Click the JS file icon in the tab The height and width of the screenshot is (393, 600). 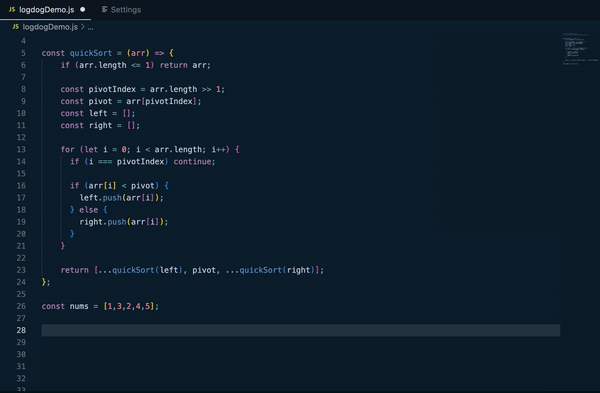12,10
